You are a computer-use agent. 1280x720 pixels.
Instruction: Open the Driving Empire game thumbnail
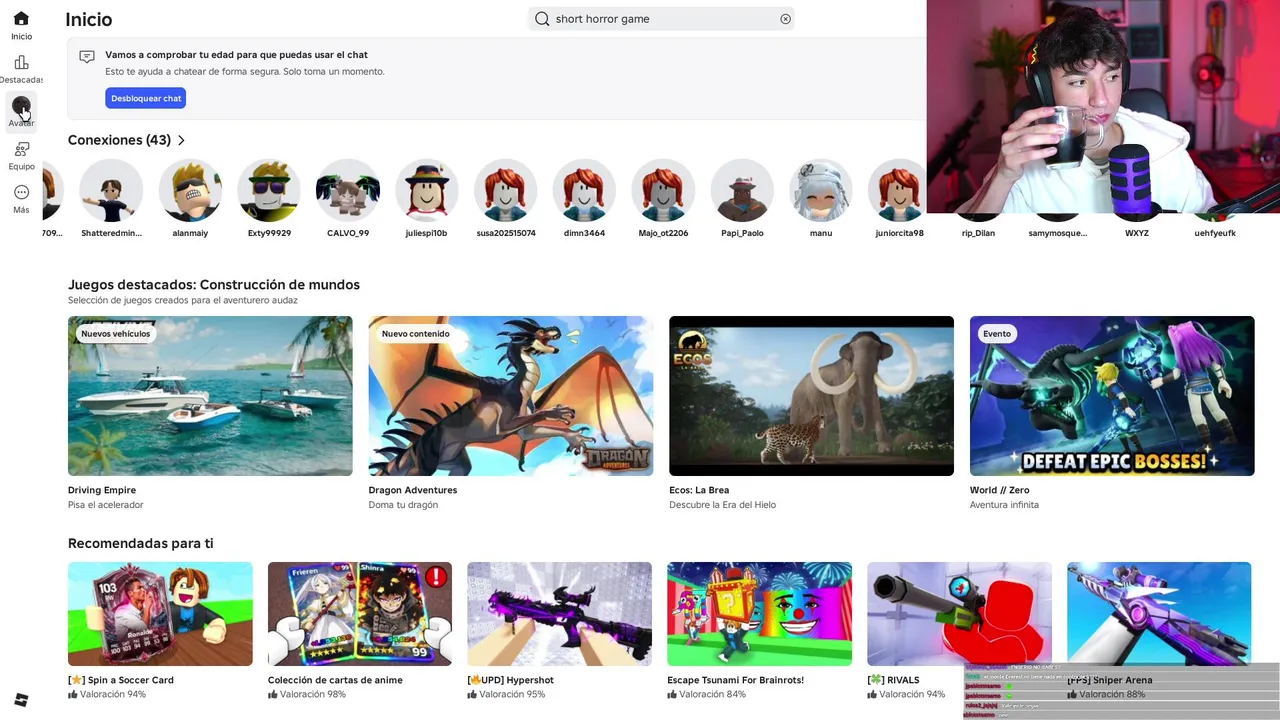tap(210, 396)
